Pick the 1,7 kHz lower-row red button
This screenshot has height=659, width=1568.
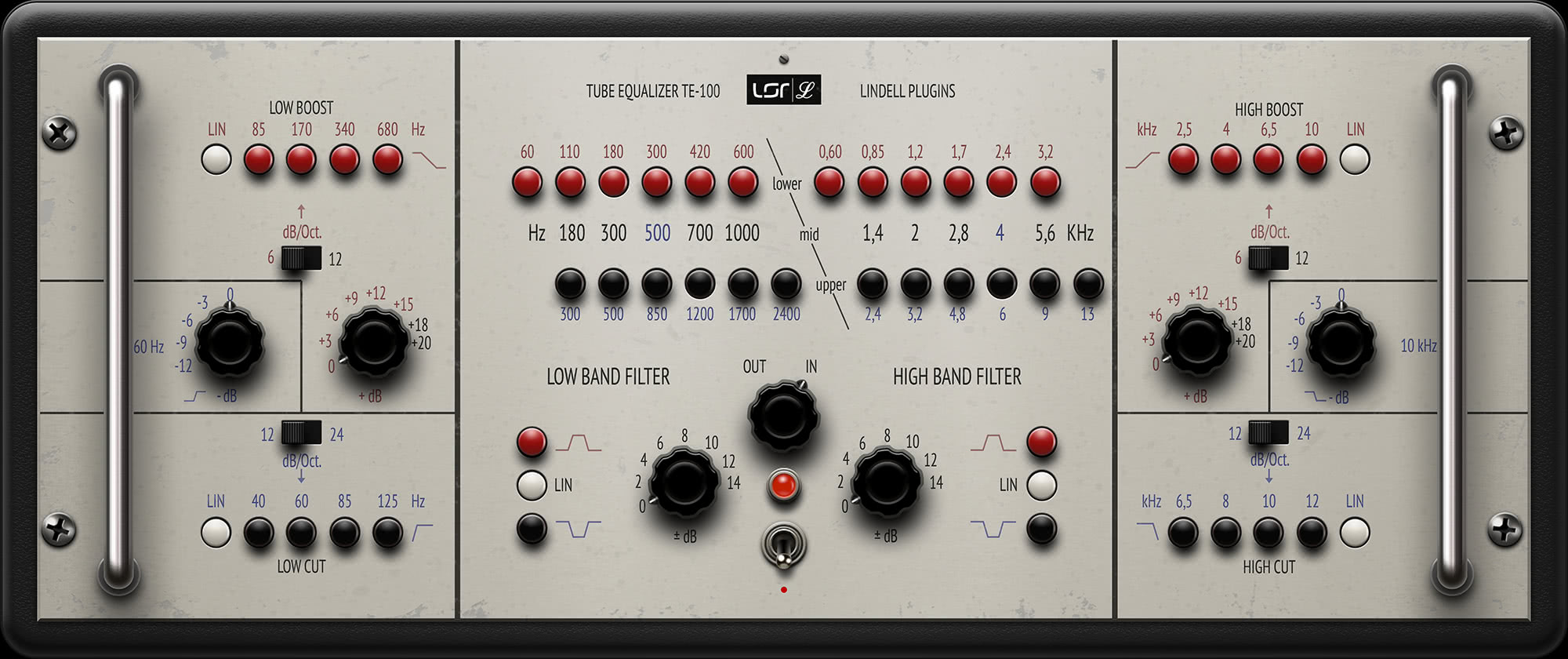(959, 183)
